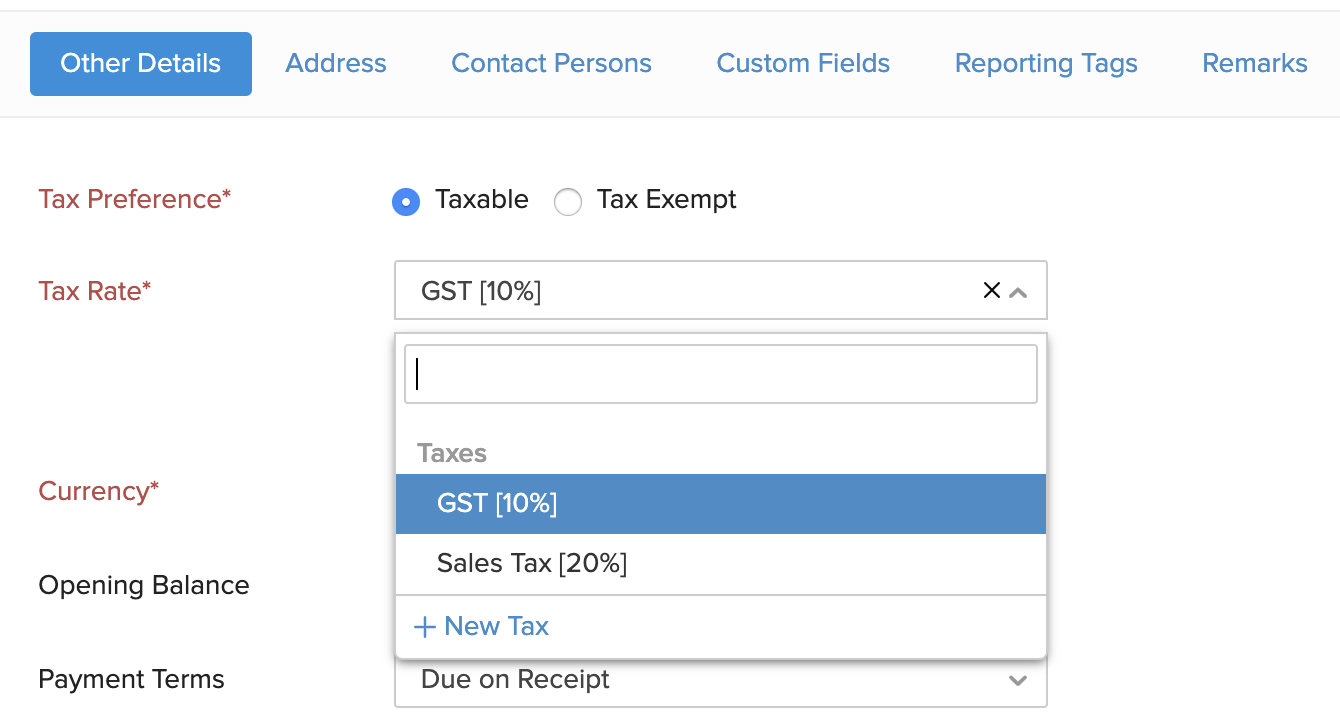Select the Taxable radio button
The height and width of the screenshot is (724, 1340).
pos(406,201)
